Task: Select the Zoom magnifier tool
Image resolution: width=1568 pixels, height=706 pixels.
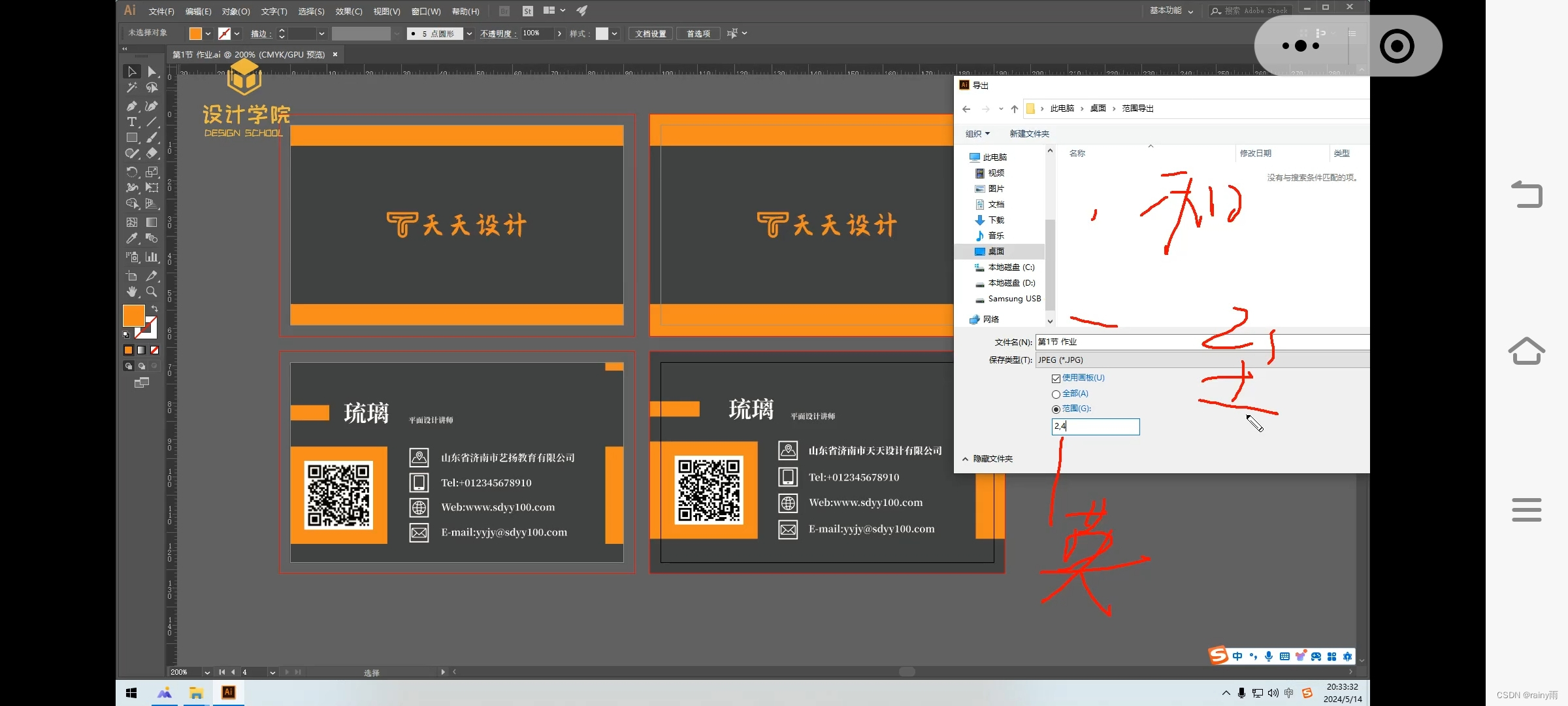Action: 152,292
